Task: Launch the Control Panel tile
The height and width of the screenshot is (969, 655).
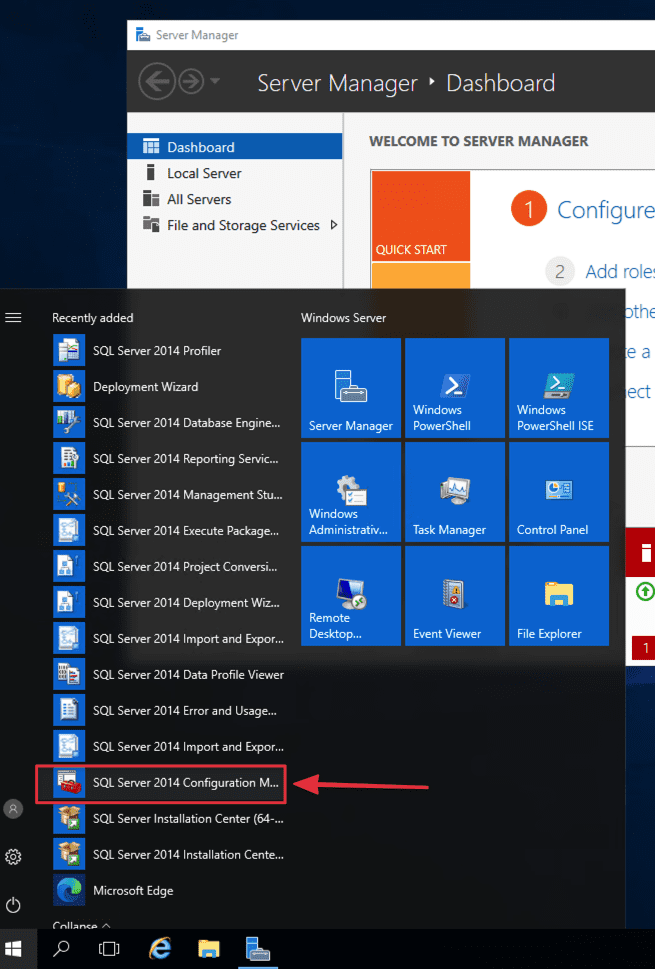Action: click(x=559, y=492)
